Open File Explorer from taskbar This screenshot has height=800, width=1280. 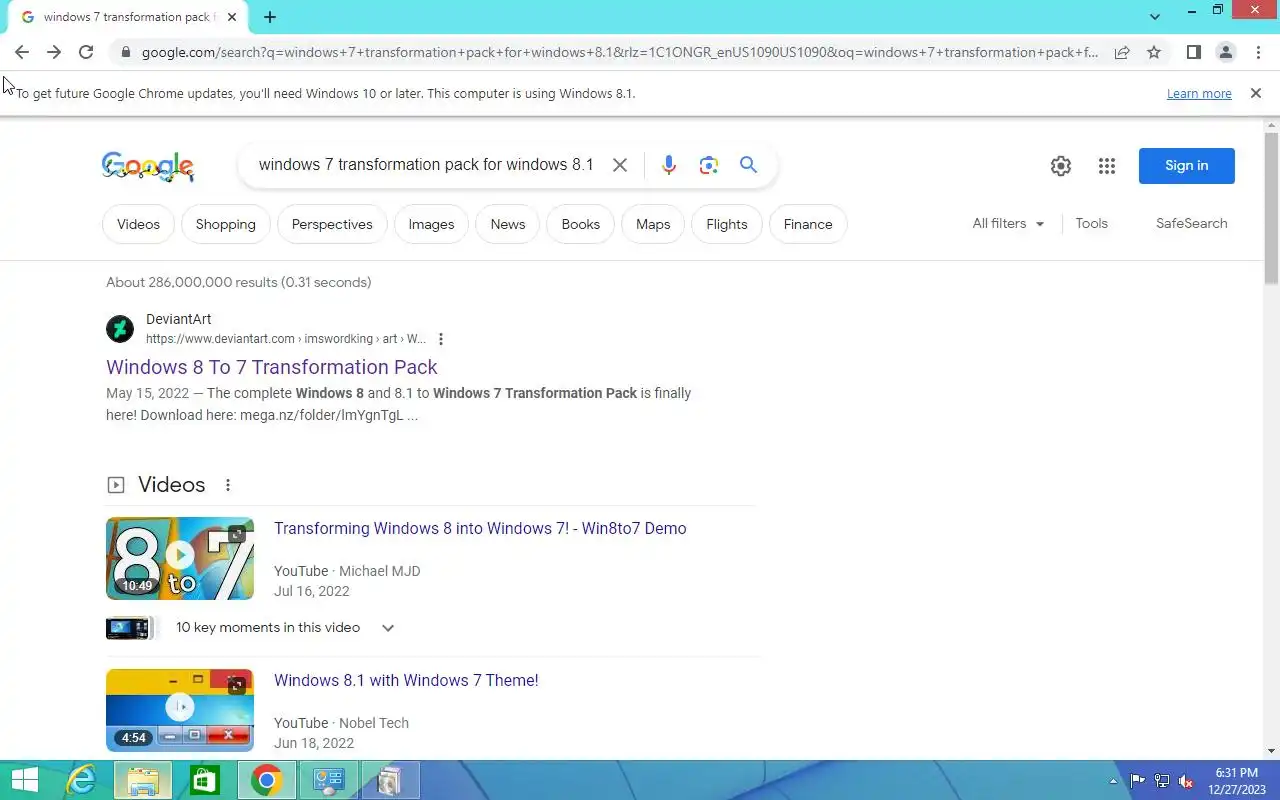coord(143,780)
